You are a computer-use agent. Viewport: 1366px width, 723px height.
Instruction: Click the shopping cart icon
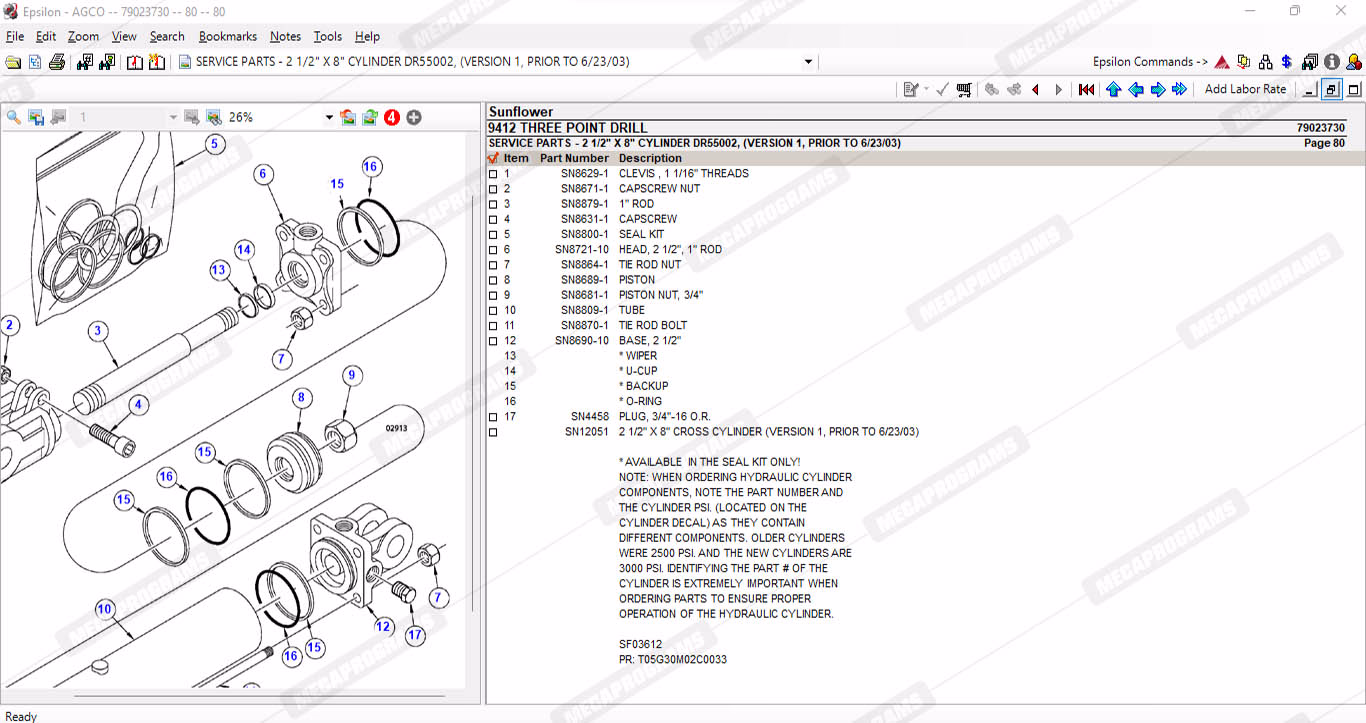click(x=964, y=90)
